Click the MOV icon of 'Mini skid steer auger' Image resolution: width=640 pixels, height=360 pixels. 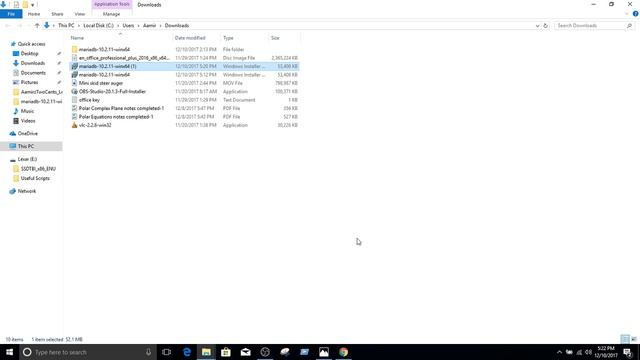[x=74, y=83]
